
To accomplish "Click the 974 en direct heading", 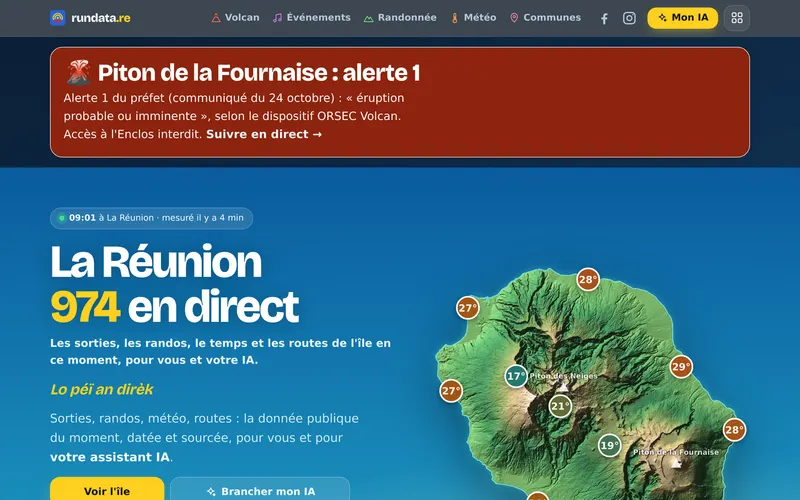I will 174,306.
